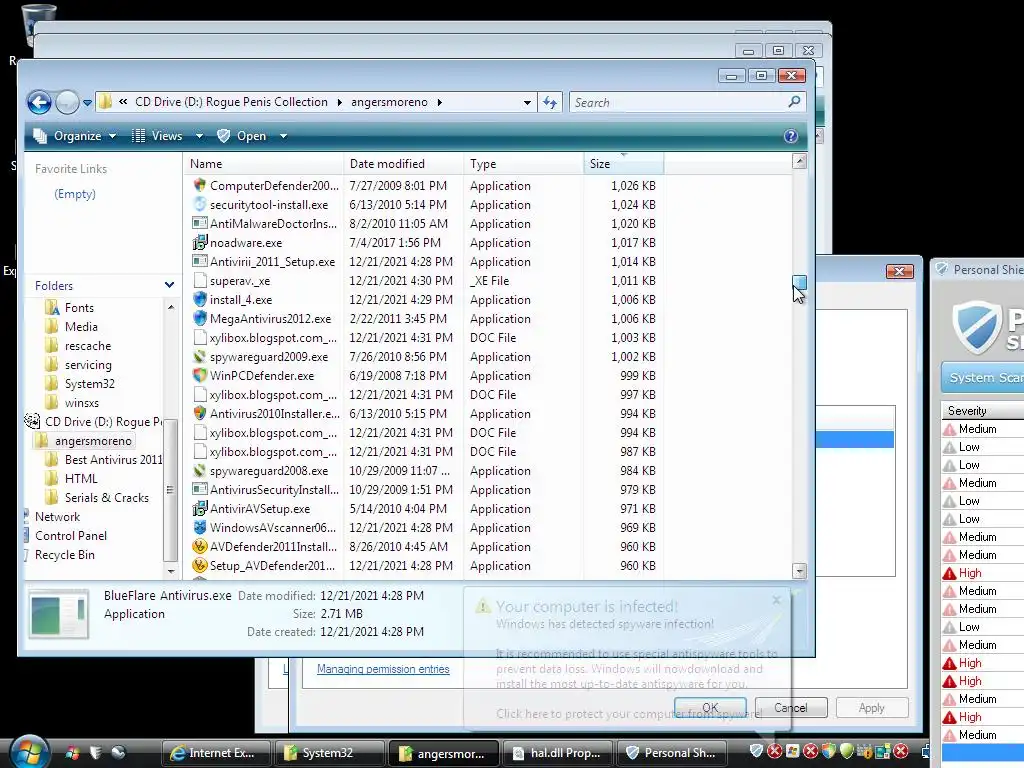Click file list scroll-up arrow
Image resolution: width=1024 pixels, height=768 pixels.
click(799, 161)
